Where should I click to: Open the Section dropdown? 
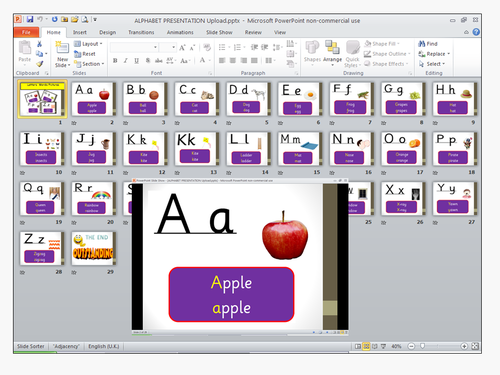[89, 64]
